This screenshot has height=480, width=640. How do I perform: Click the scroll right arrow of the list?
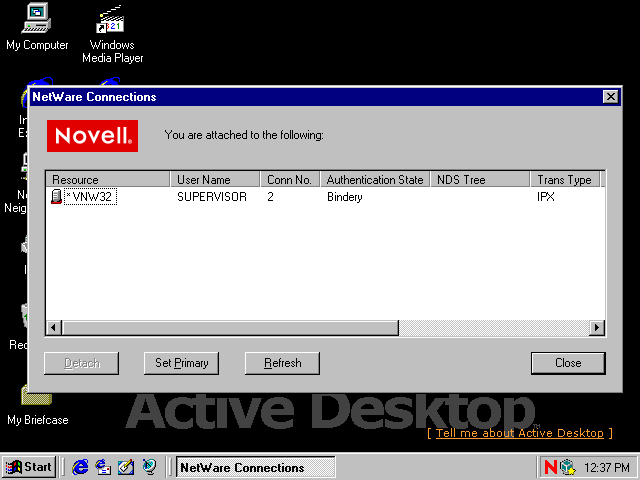[597, 328]
